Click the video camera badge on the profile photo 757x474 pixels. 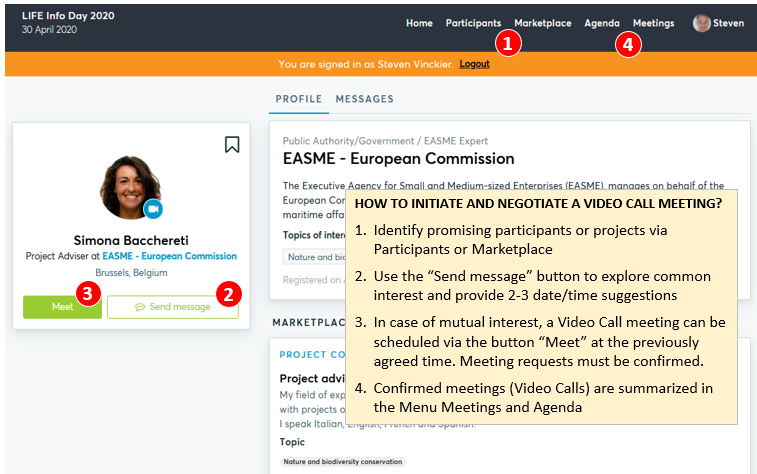tap(153, 209)
